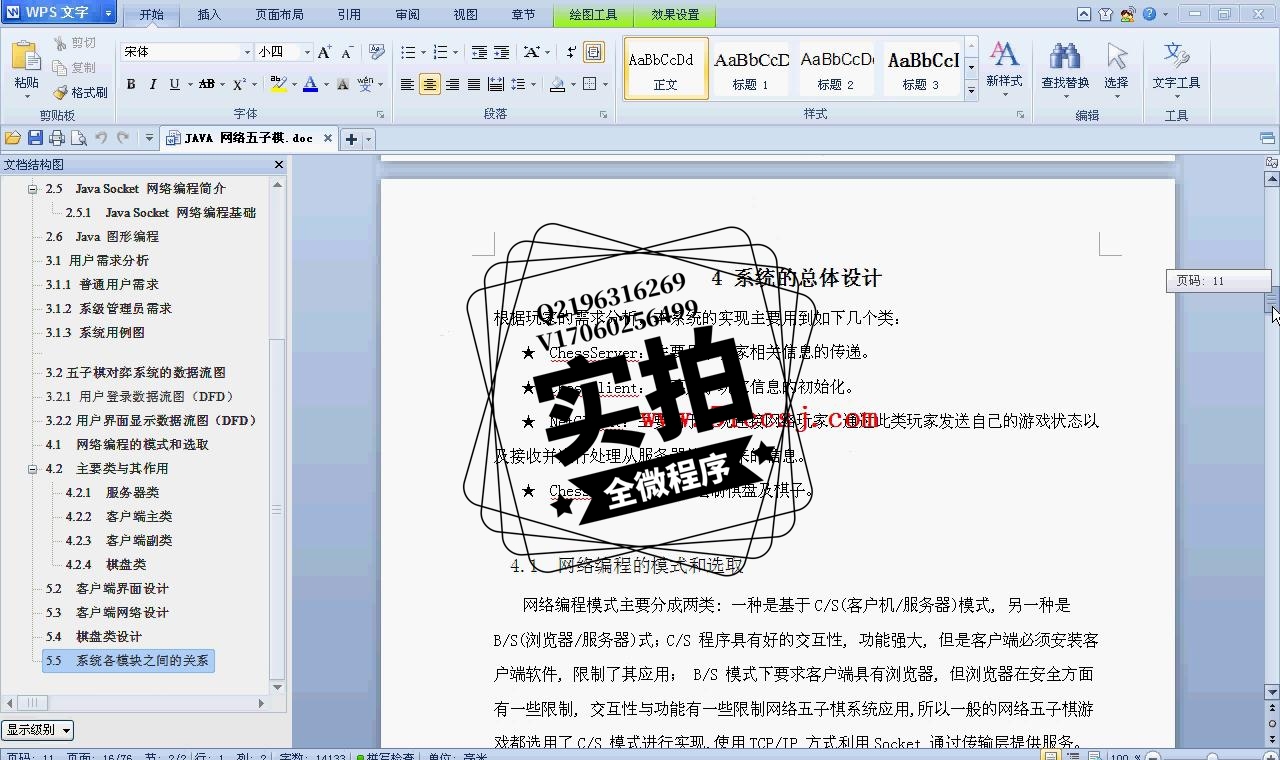Open the 审阅 ribbon tab
The image size is (1280, 760).
coord(407,14)
